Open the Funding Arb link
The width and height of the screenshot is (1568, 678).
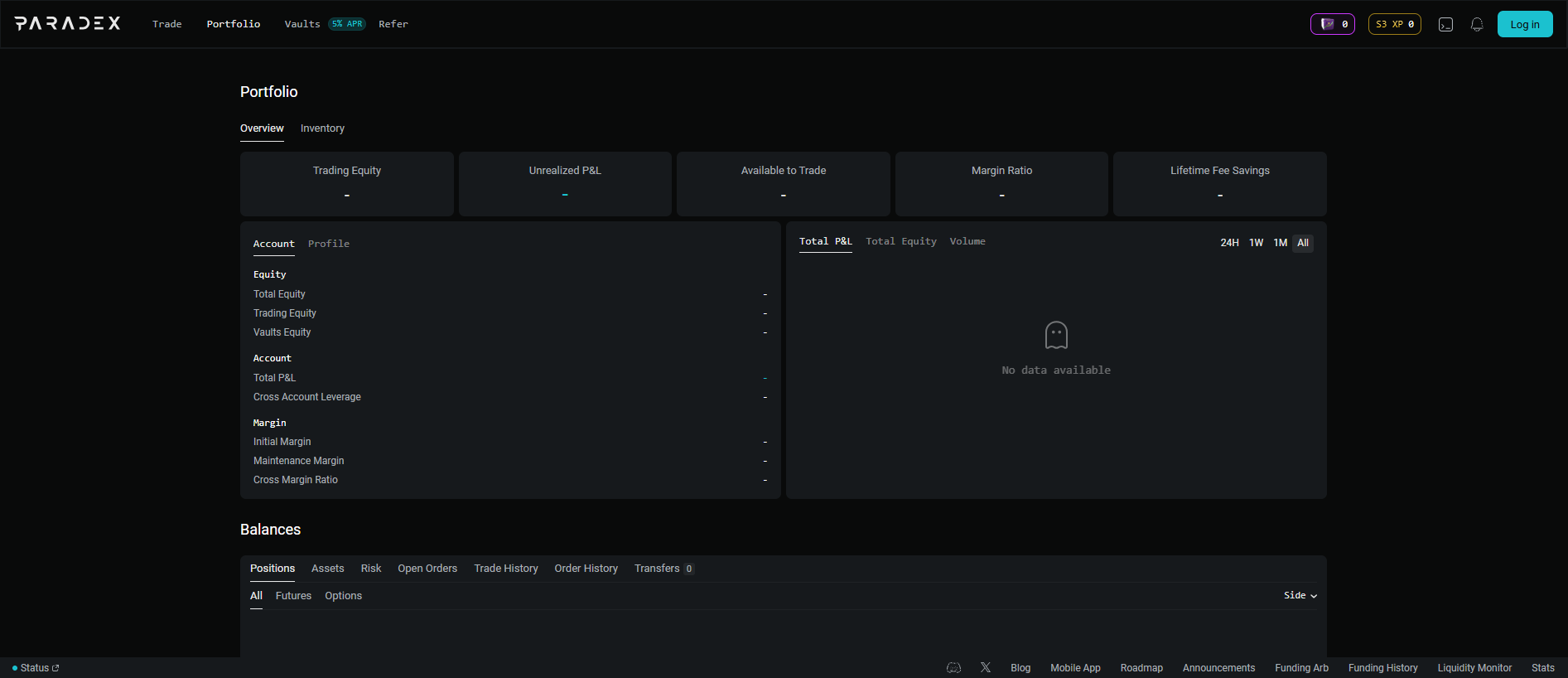coord(1301,668)
